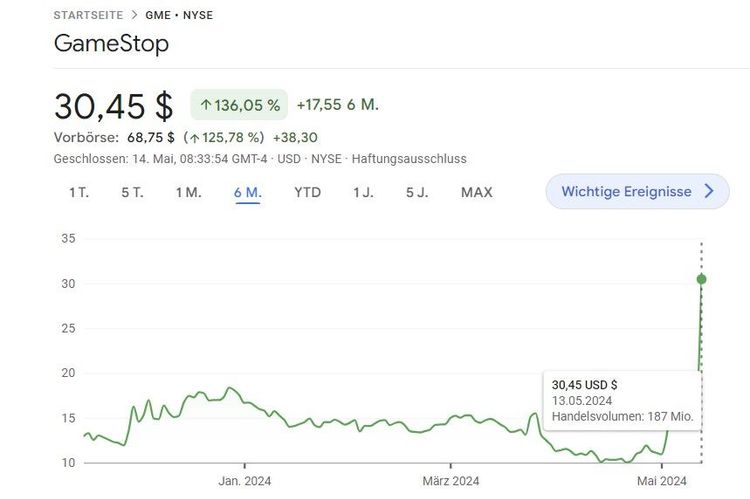Switch to YTD chart range
Image resolution: width=750 pixels, height=499 pixels.
[x=307, y=192]
